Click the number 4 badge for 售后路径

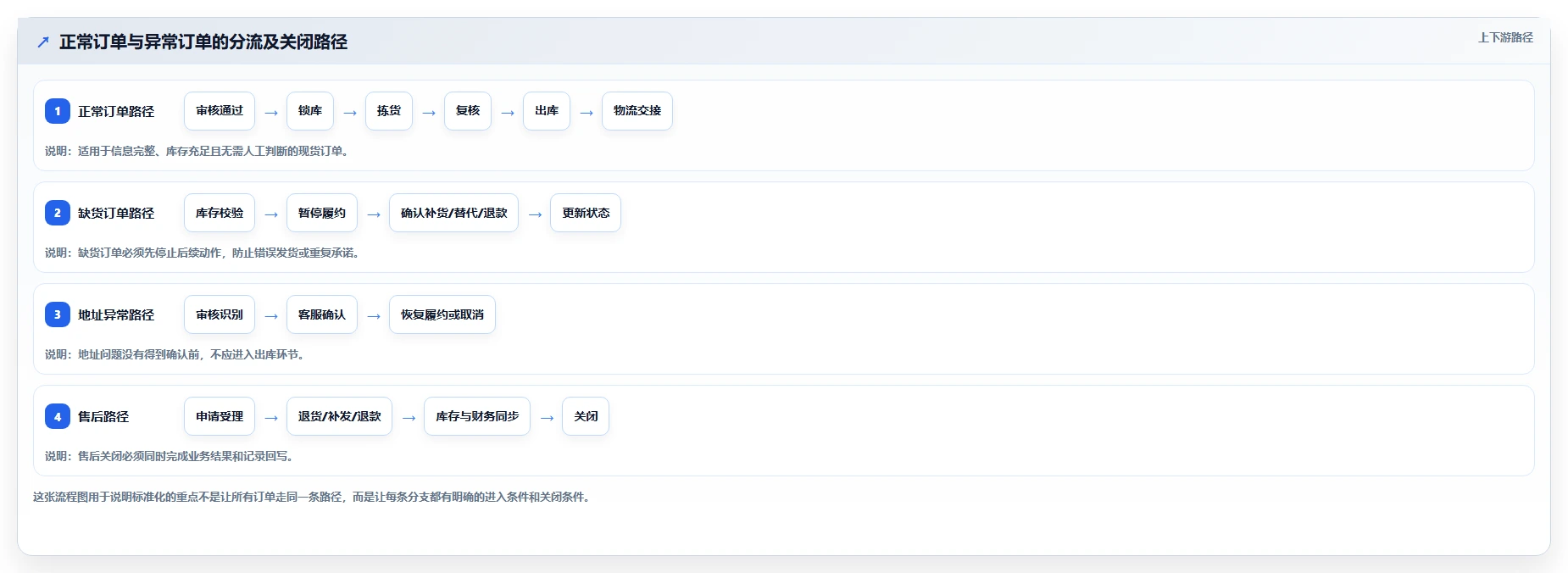click(x=58, y=416)
